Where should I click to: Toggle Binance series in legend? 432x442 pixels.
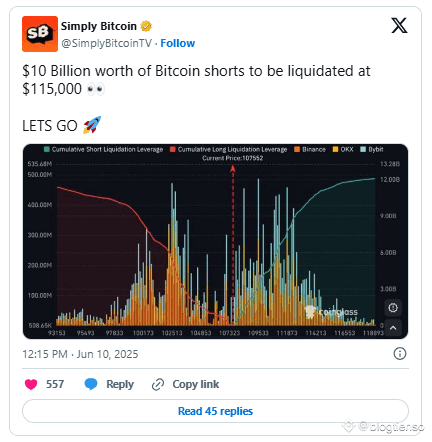pyautogui.click(x=310, y=149)
